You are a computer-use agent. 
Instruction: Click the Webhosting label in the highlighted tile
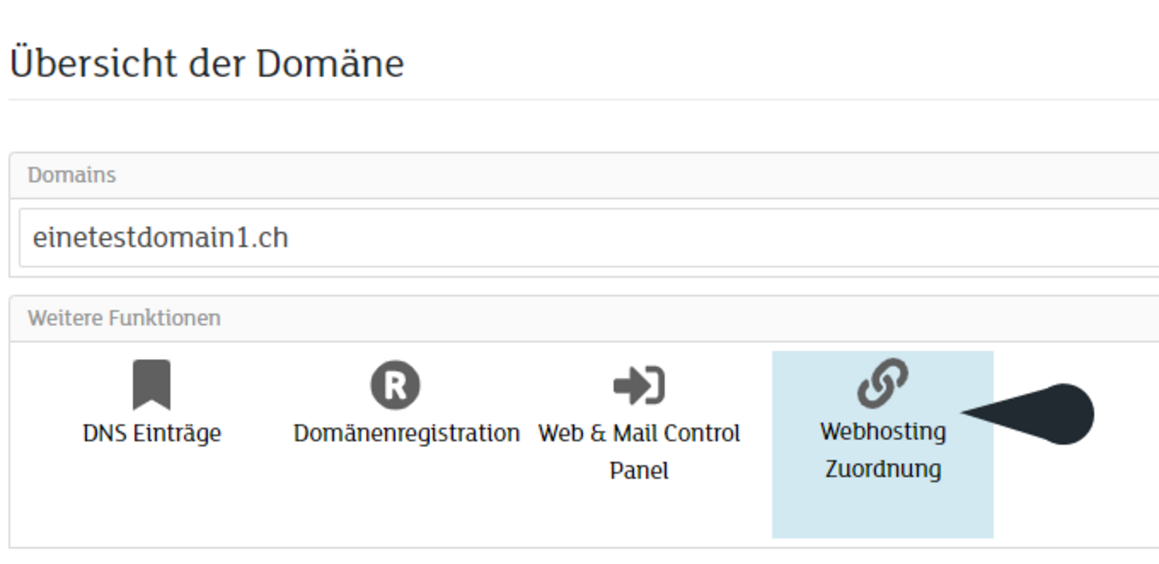[883, 431]
